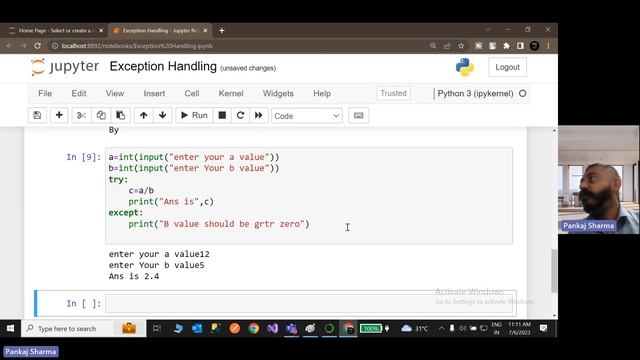The height and width of the screenshot is (360, 640).
Task: Click the Trusted notebook indicator
Action: (393, 93)
